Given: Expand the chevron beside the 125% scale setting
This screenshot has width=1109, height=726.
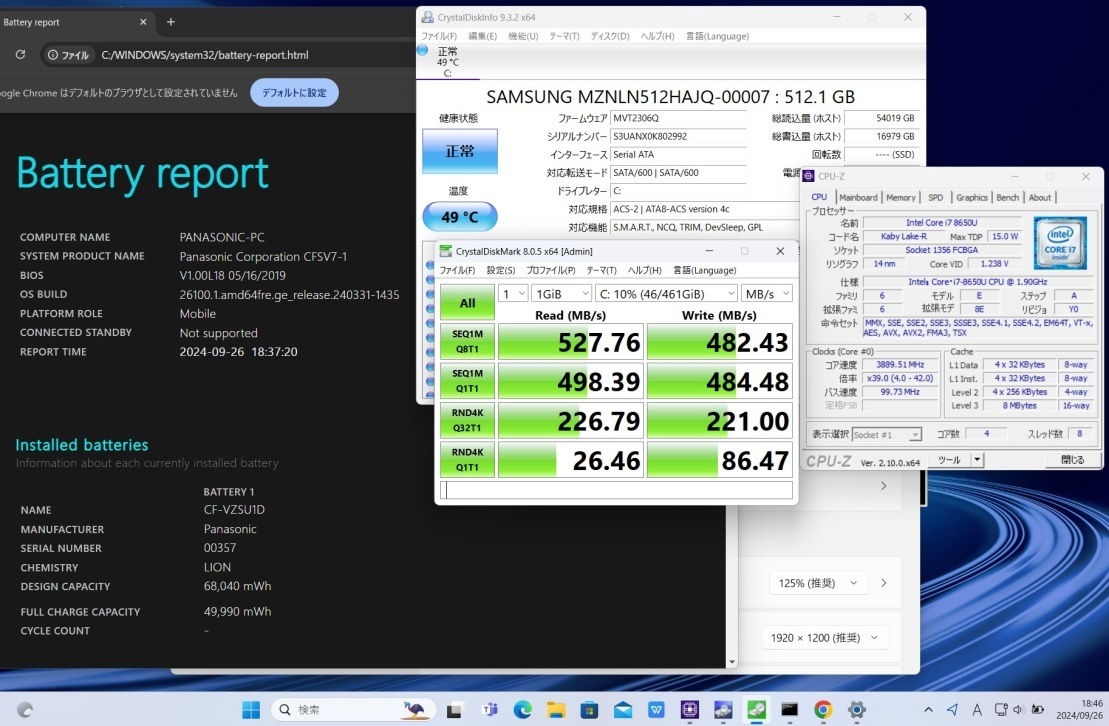Looking at the screenshot, I should (x=883, y=583).
